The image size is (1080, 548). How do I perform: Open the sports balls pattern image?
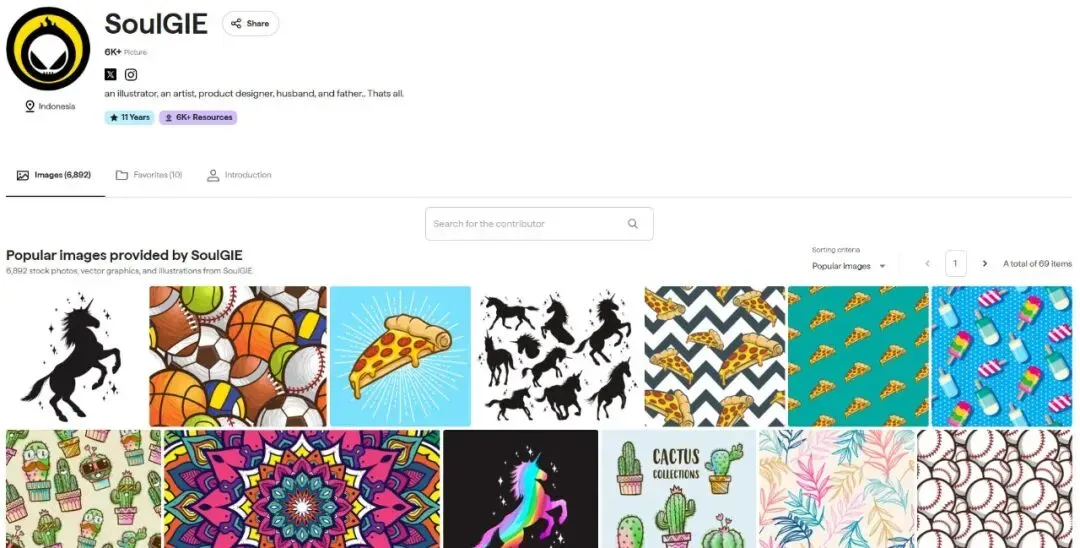click(238, 356)
